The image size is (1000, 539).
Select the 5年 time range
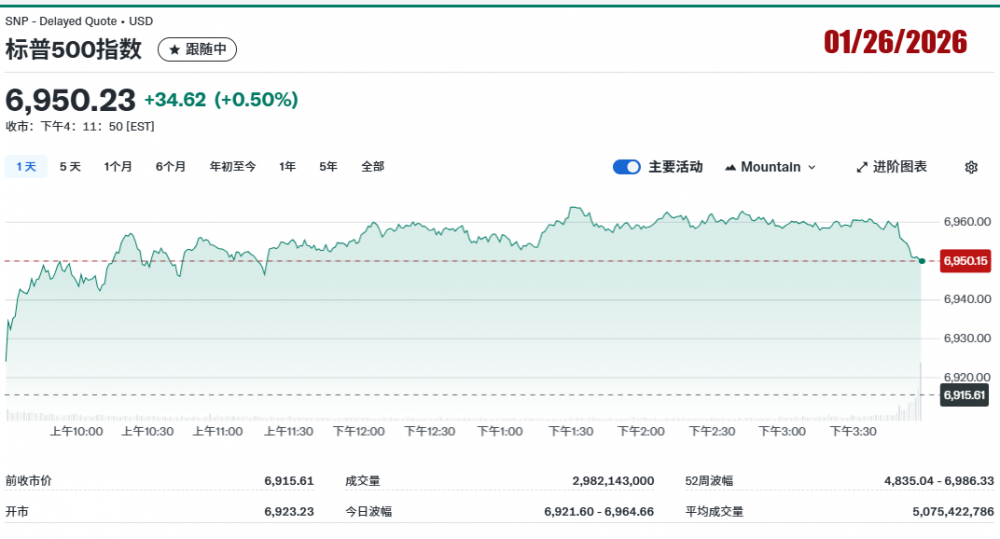328,167
